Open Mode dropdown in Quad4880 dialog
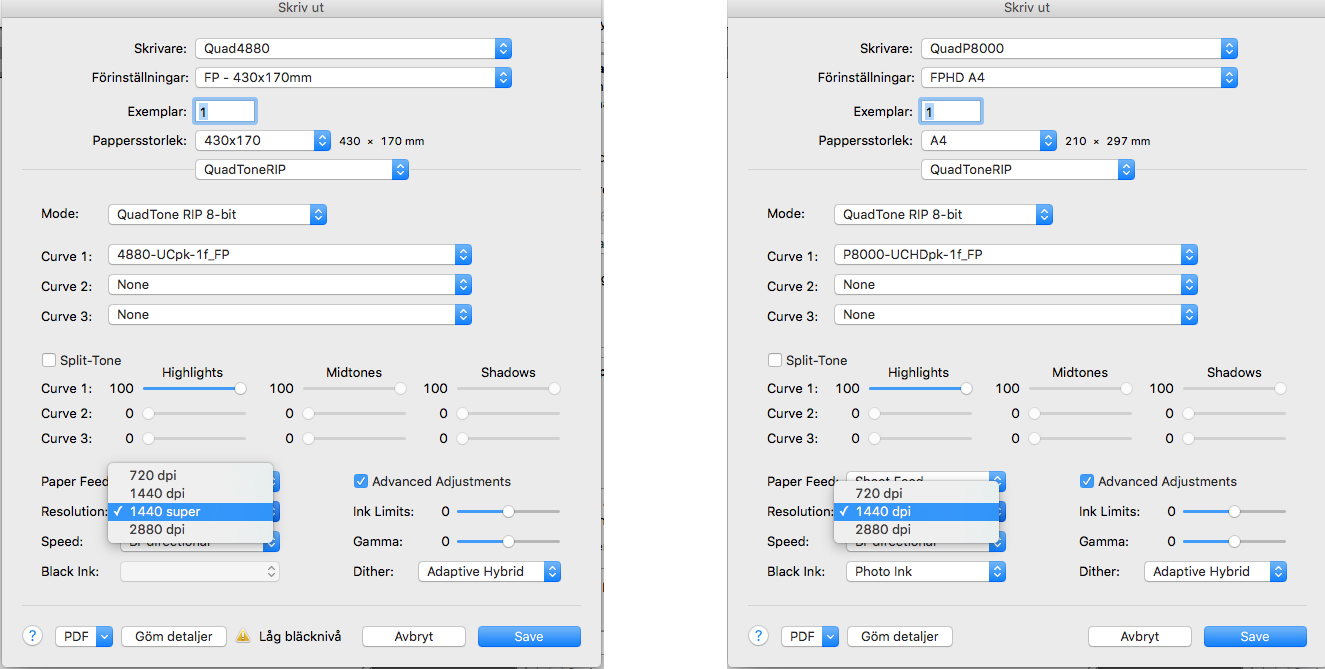The image size is (1325, 669). point(217,214)
